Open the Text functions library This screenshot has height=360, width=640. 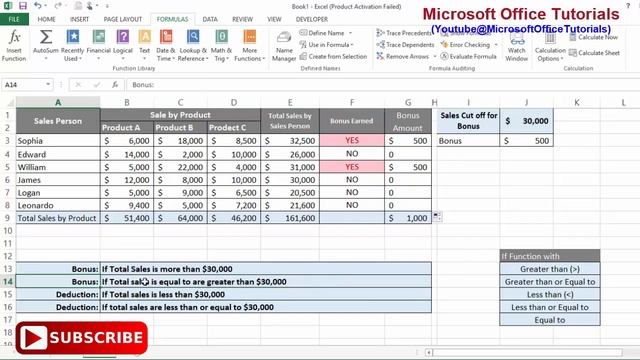[144, 45]
